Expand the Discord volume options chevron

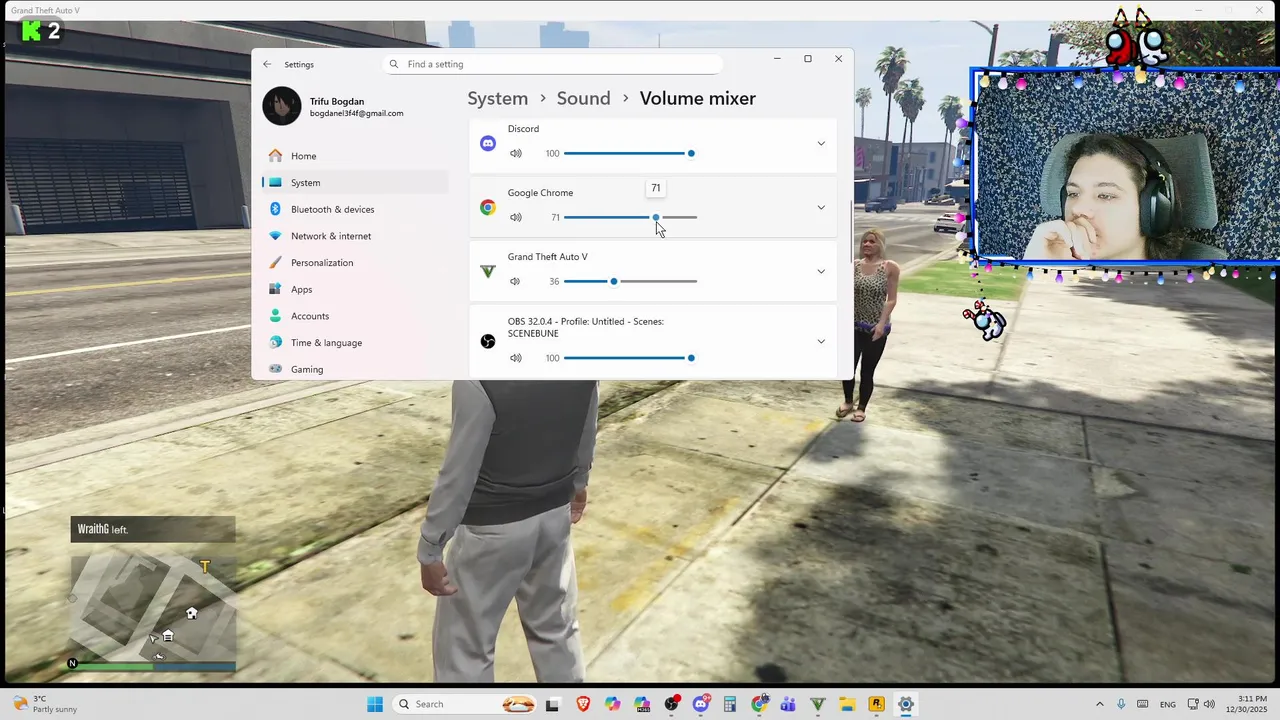click(821, 143)
